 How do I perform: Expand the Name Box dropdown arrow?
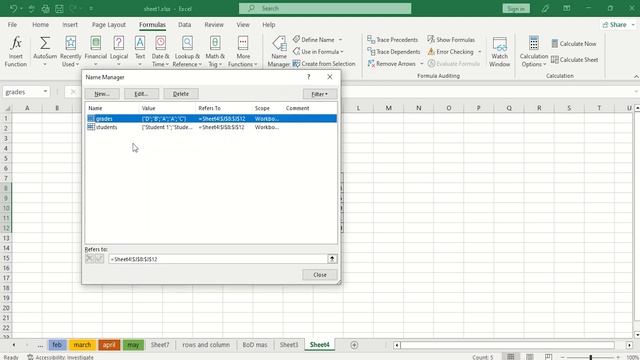click(x=45, y=91)
